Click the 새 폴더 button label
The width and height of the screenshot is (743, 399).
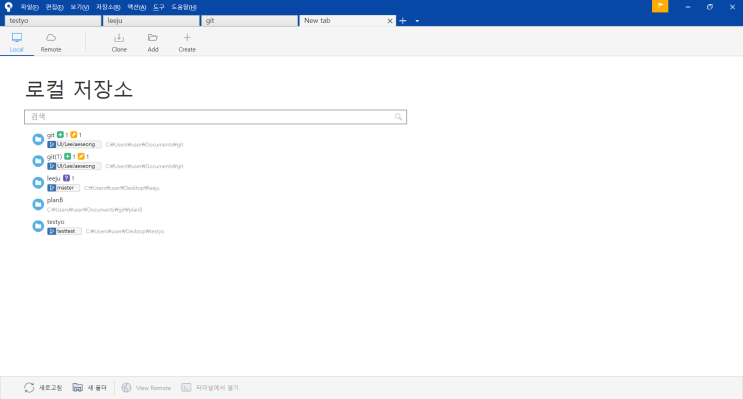pyautogui.click(x=97, y=388)
